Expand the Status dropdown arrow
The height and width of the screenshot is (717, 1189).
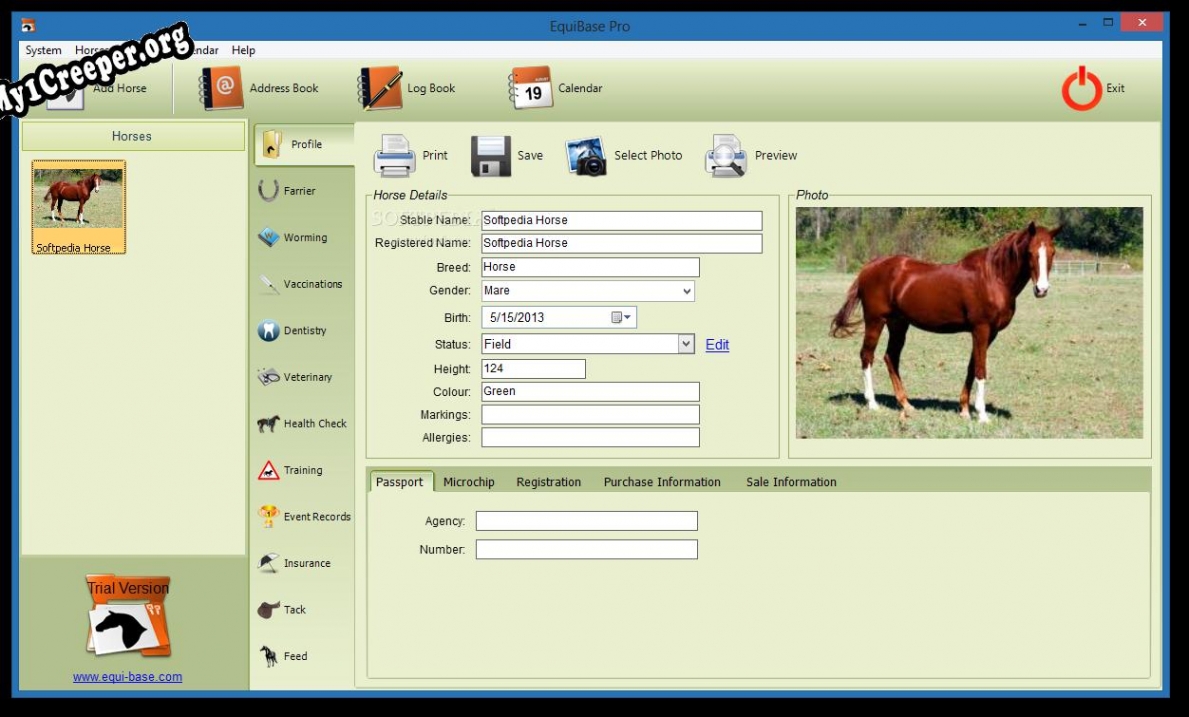tap(686, 344)
